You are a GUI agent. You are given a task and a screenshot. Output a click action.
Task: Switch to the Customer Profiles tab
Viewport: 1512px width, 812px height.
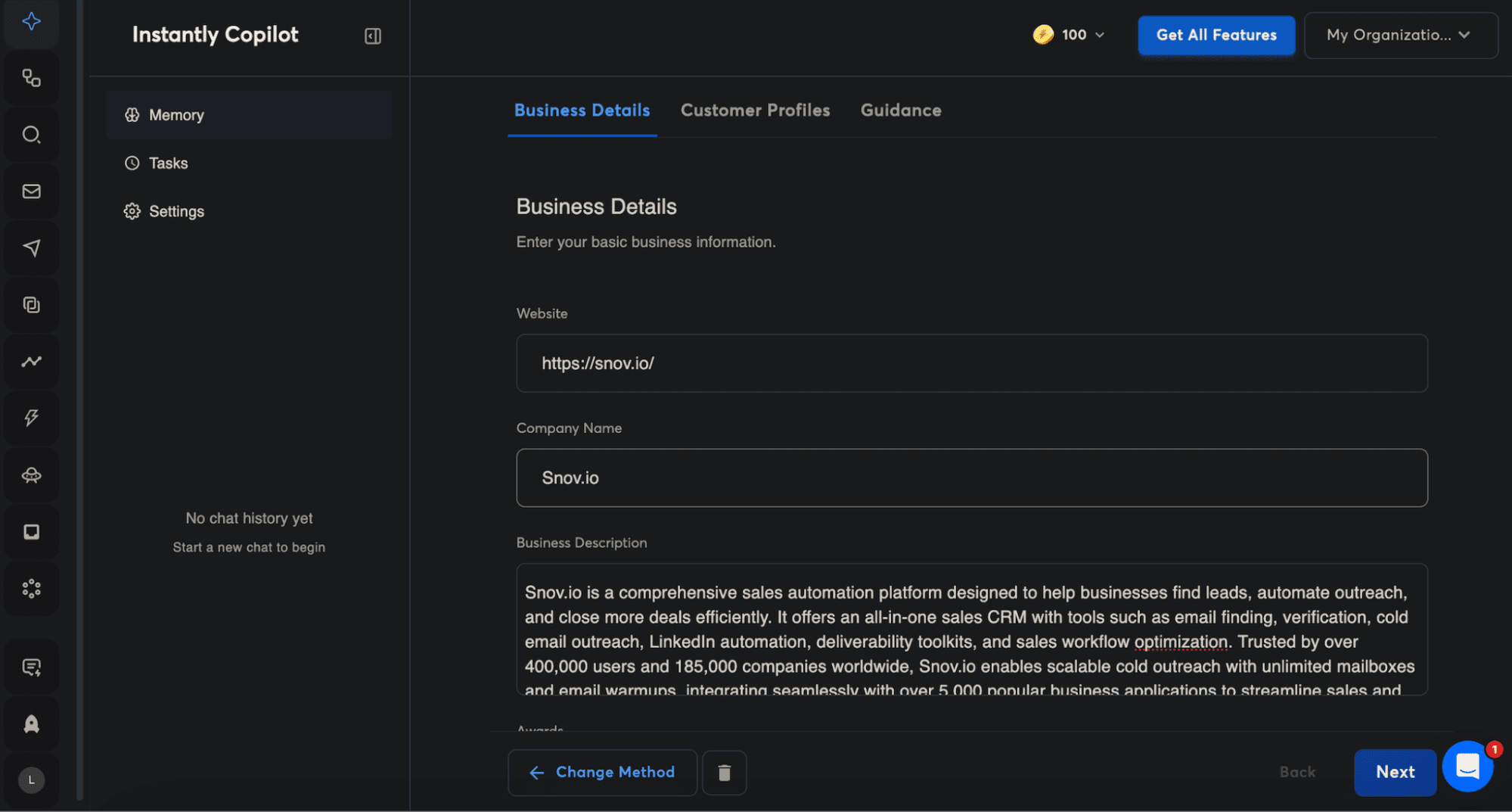tap(755, 110)
